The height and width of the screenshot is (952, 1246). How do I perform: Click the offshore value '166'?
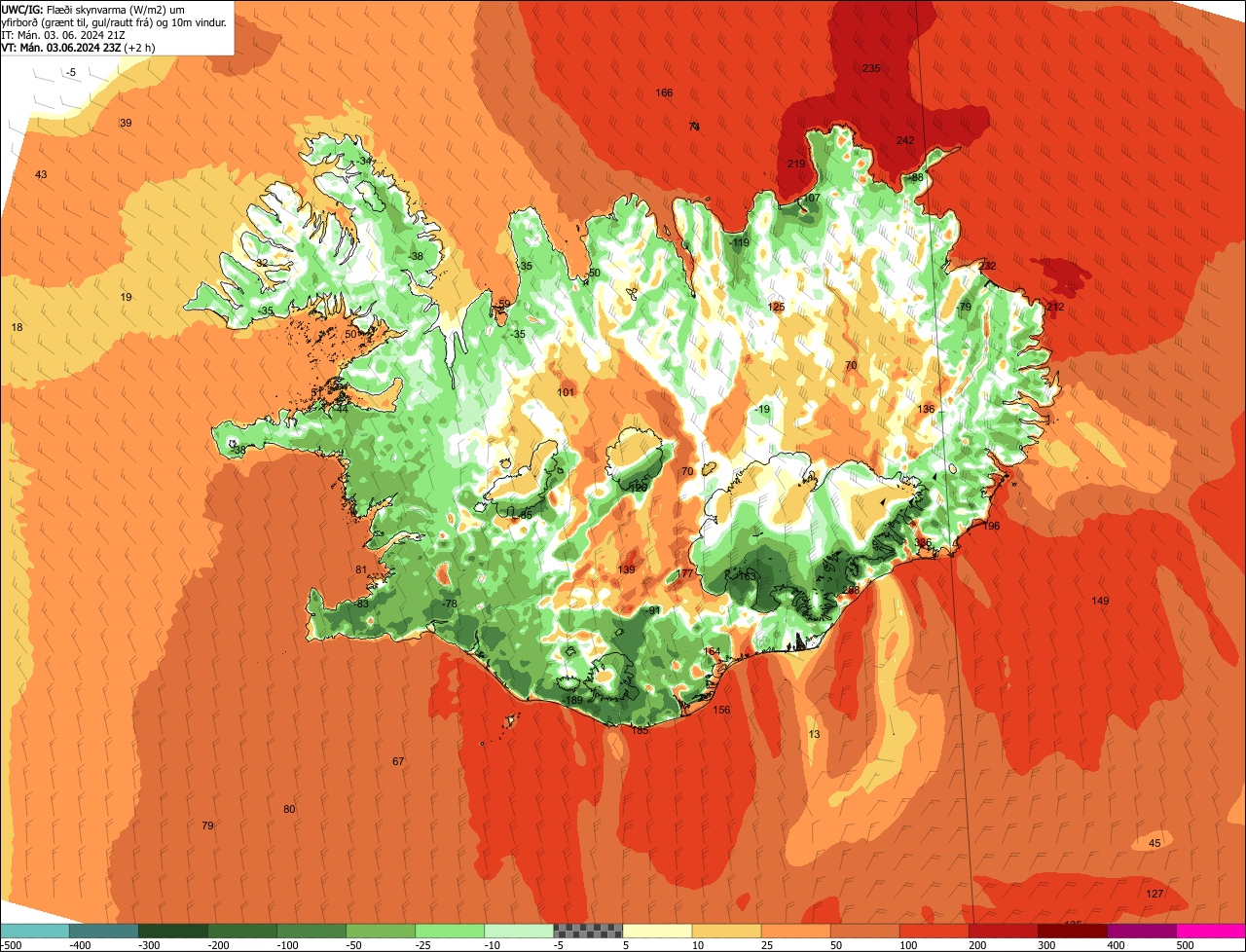click(664, 92)
